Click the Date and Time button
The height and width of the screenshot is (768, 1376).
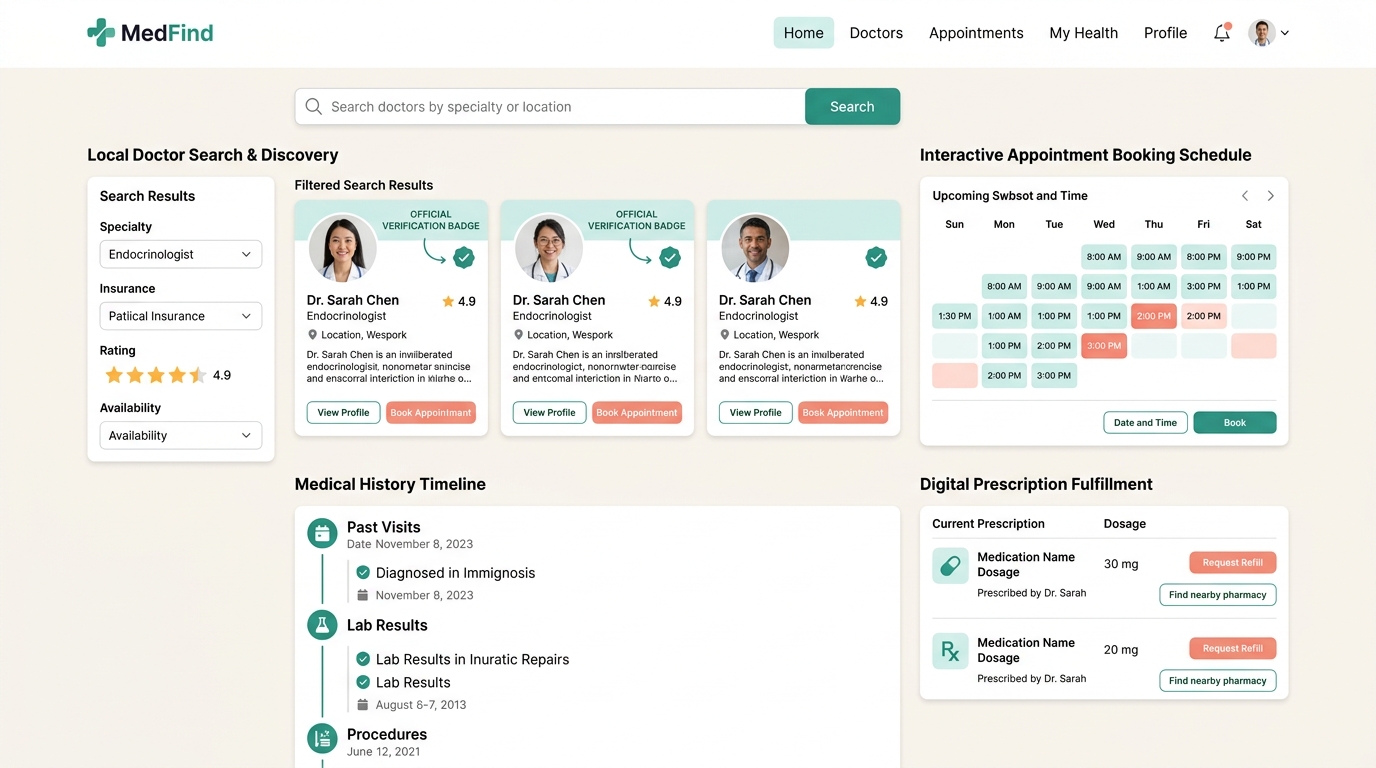[x=1145, y=423]
